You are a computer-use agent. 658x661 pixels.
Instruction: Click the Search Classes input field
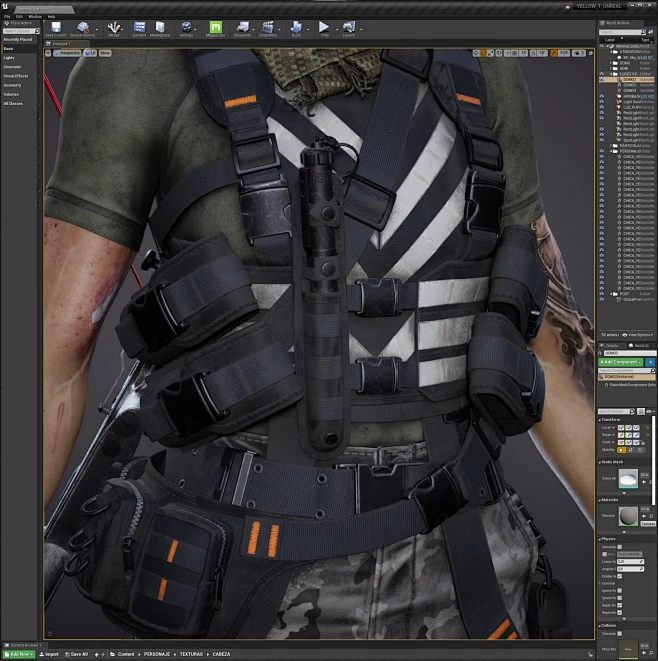pyautogui.click(x=20, y=31)
